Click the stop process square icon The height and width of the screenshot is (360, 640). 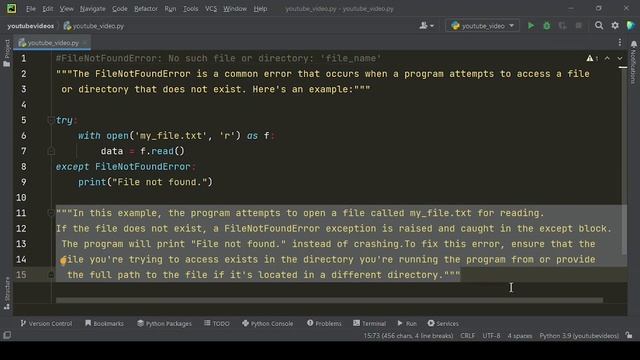click(x=578, y=26)
